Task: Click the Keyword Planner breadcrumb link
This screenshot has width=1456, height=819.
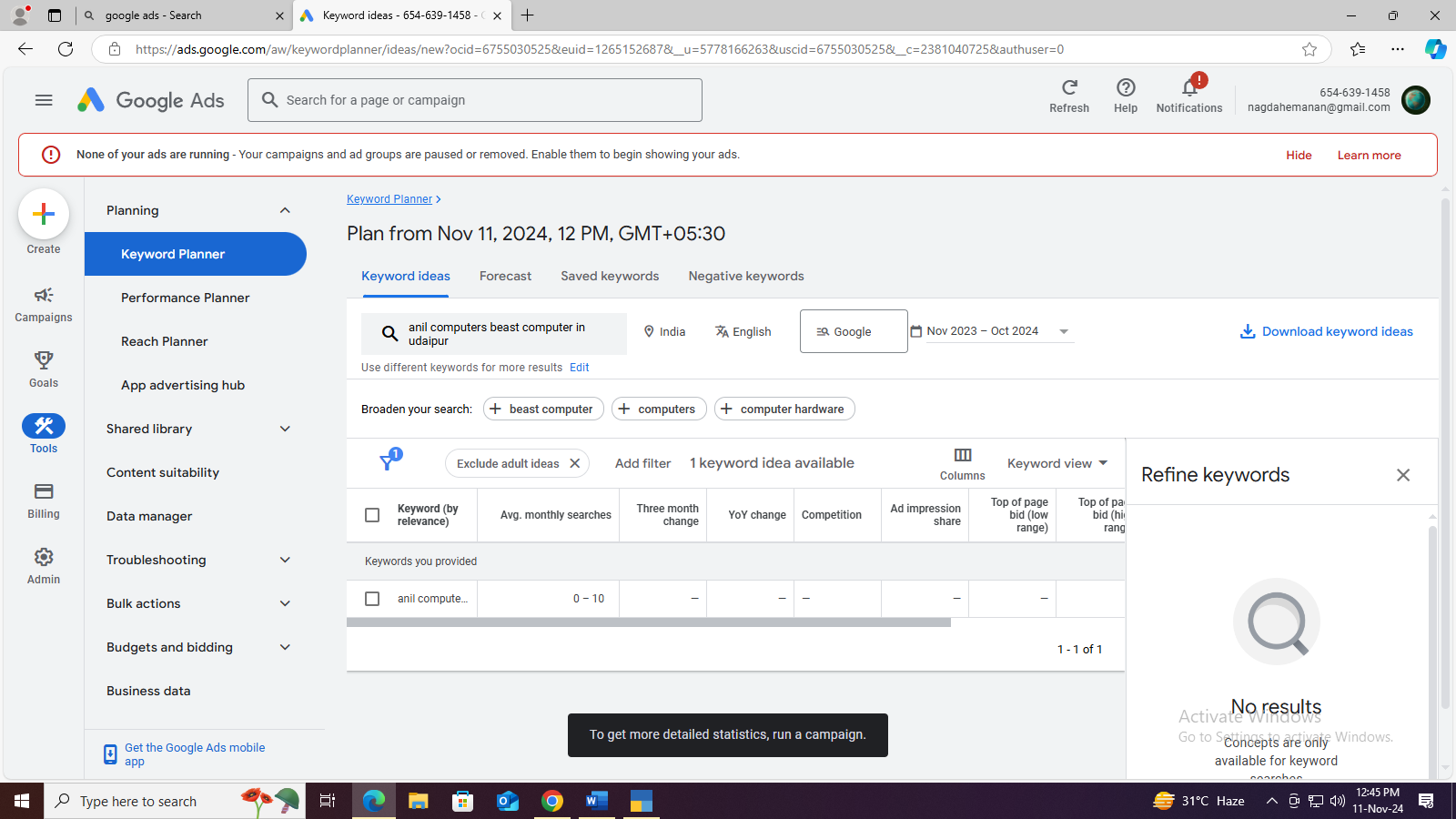Action: (389, 199)
